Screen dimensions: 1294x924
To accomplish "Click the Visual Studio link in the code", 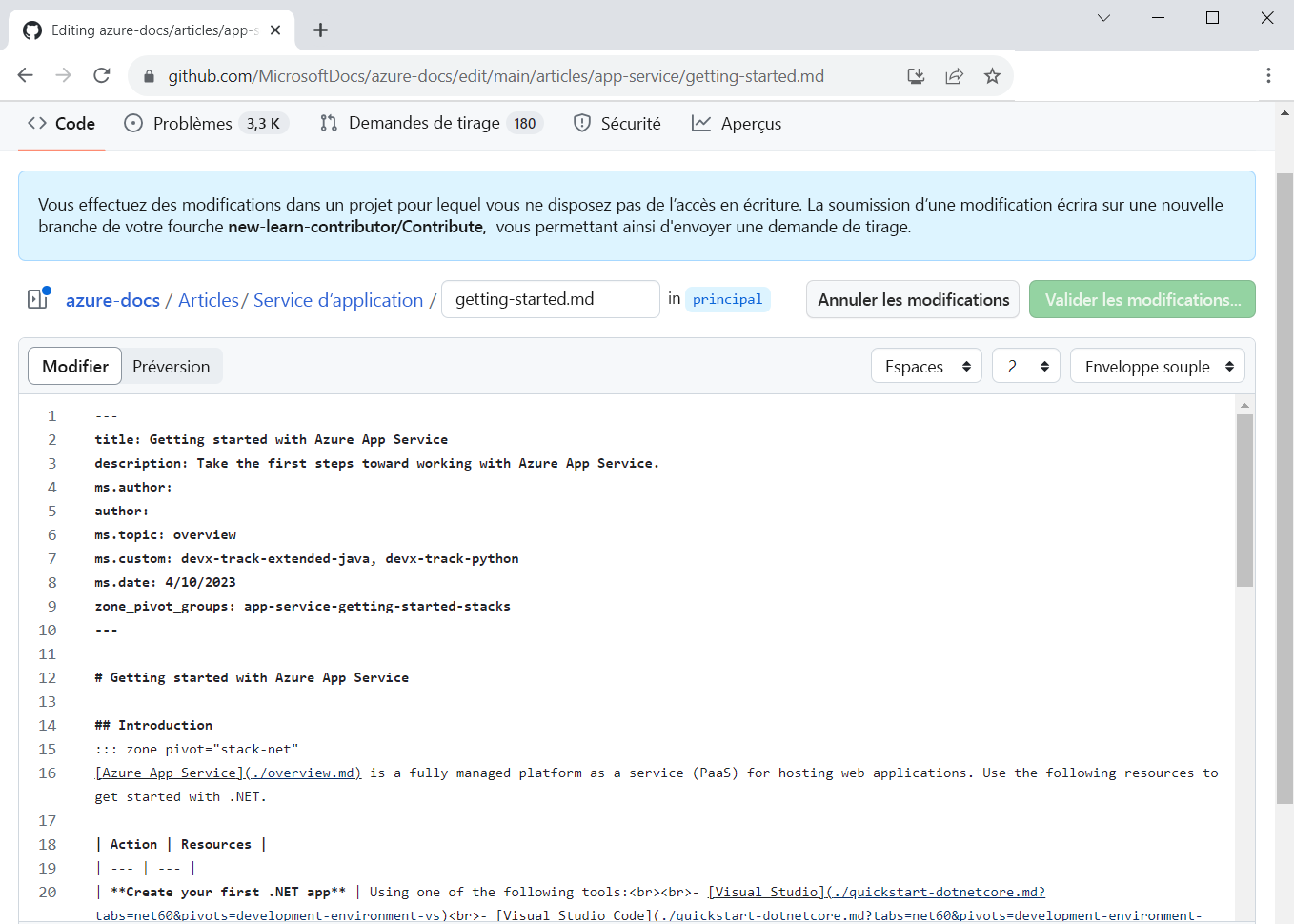I will (x=767, y=892).
